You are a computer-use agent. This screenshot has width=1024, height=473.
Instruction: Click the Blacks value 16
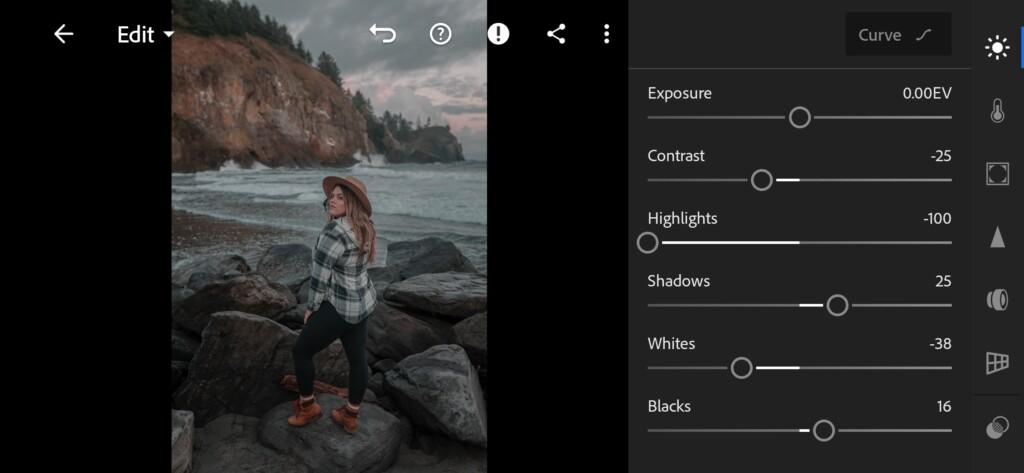coord(944,407)
